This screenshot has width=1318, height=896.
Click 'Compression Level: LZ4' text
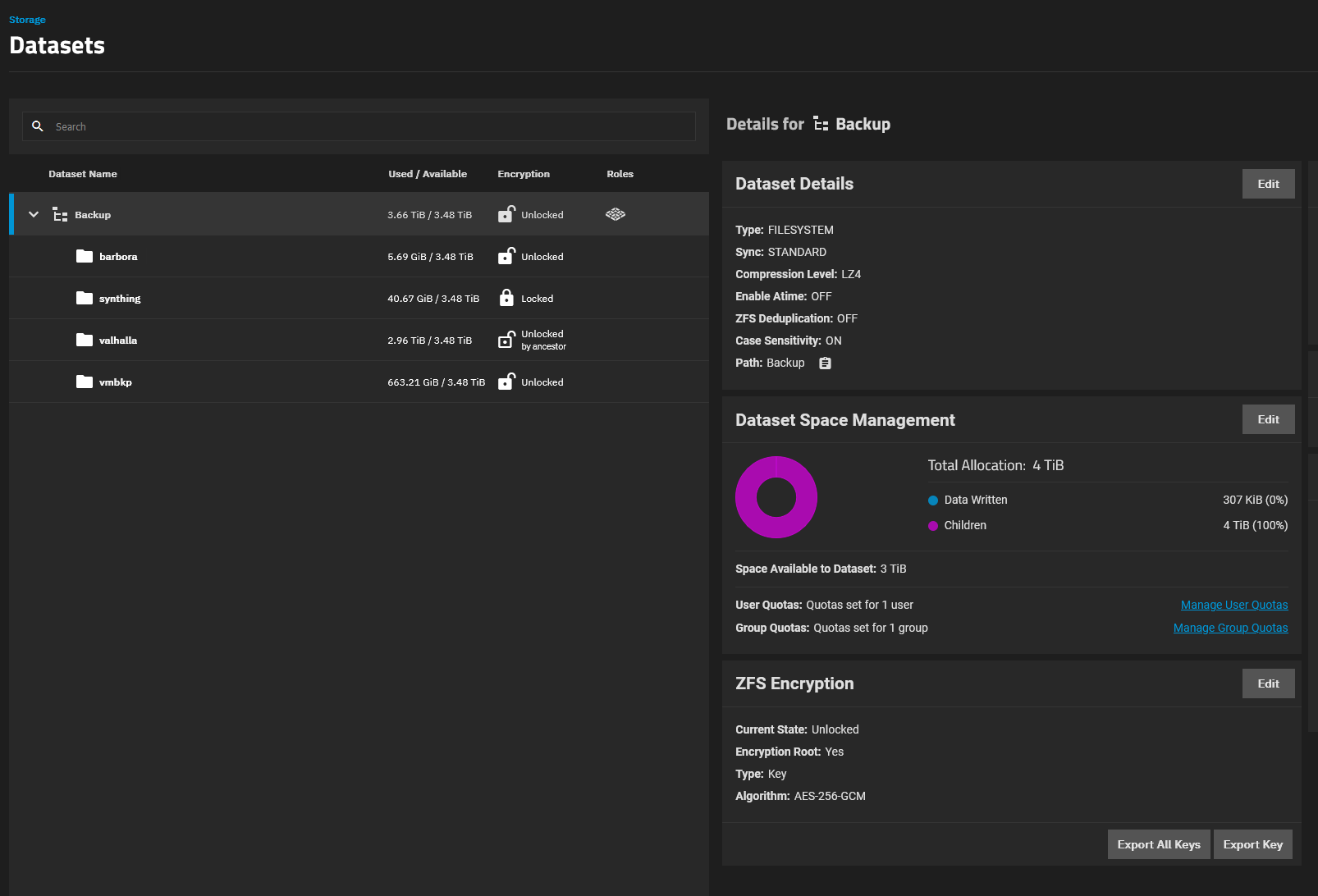pyautogui.click(x=798, y=274)
